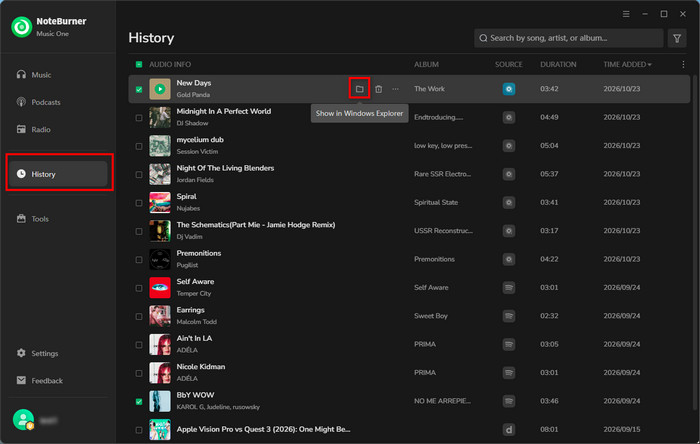Click the NoteBurner logo icon
The height and width of the screenshot is (444, 700).
click(x=21, y=27)
